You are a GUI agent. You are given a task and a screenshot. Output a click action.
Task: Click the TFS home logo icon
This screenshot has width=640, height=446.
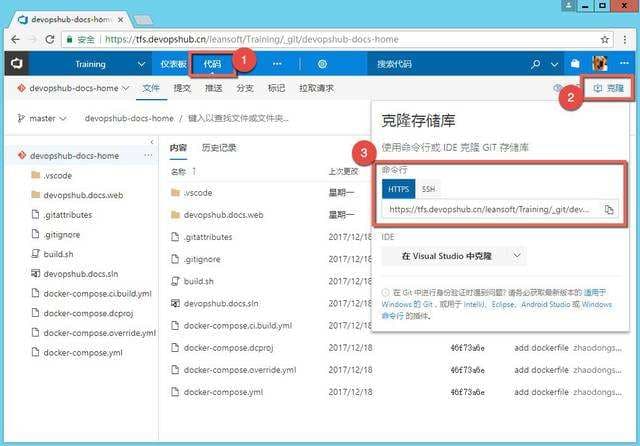pos(17,64)
